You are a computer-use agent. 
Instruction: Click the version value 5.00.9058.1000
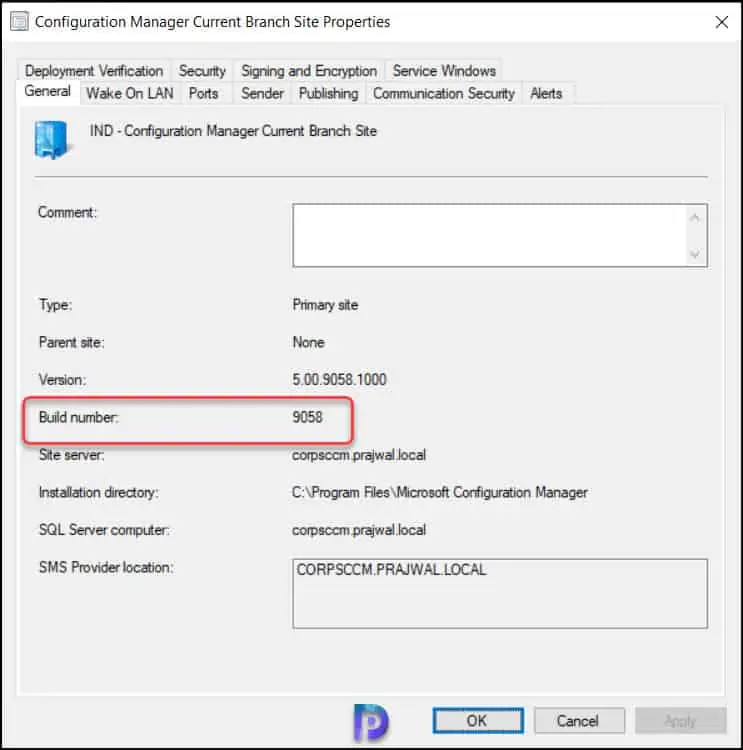[x=339, y=380]
